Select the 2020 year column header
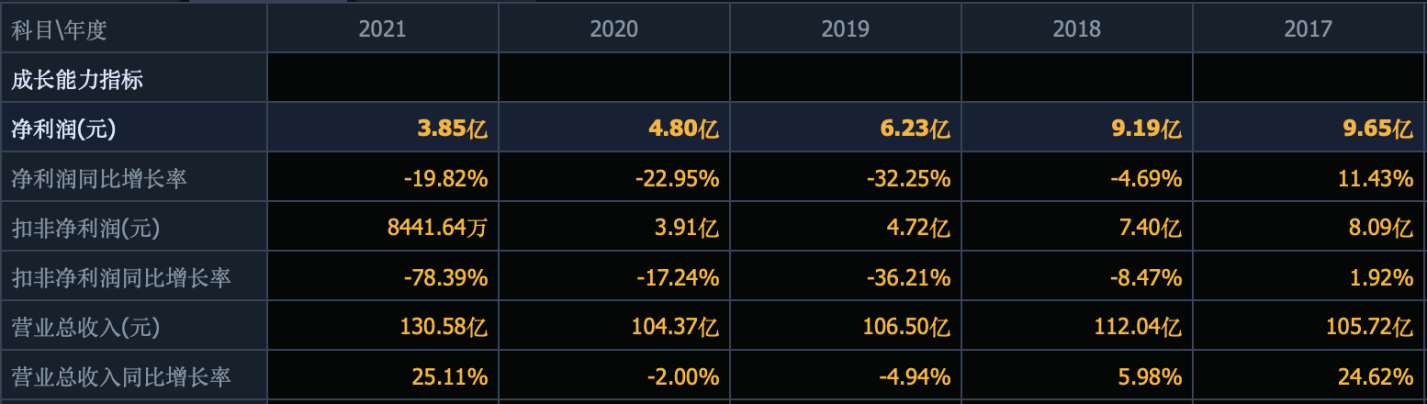The image size is (1427, 404). click(614, 29)
